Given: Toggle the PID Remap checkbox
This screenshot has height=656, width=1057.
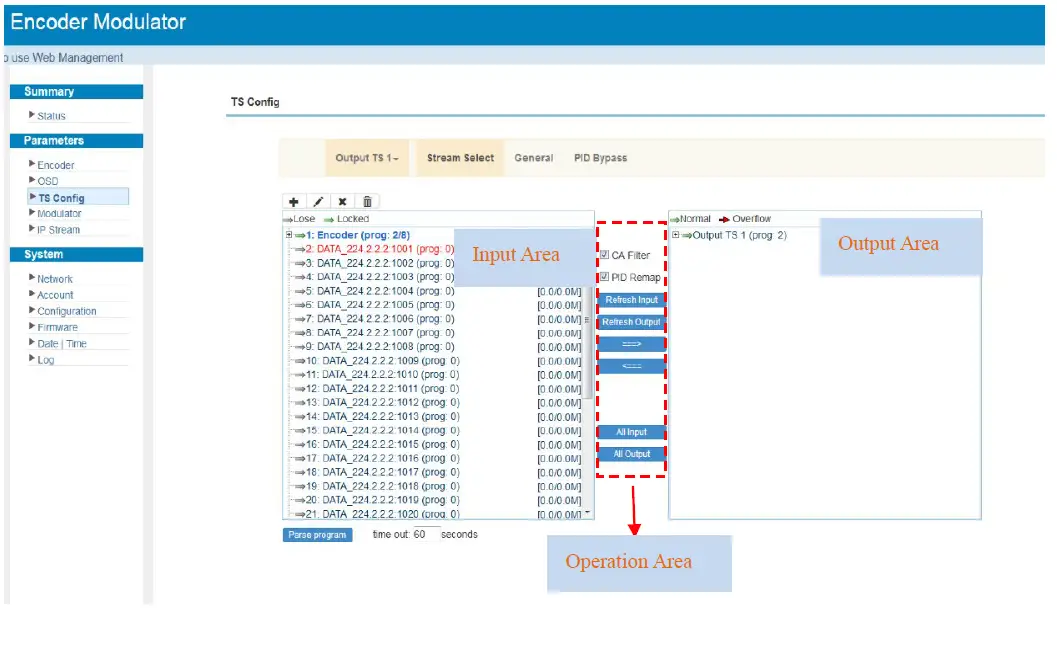Looking at the screenshot, I should coord(605,277).
